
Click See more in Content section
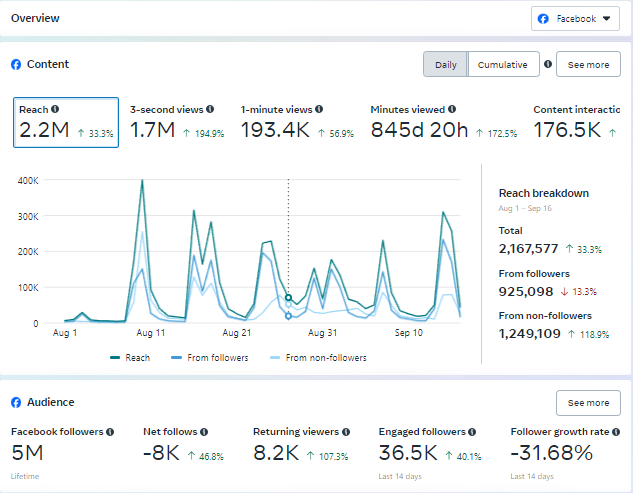pos(588,65)
